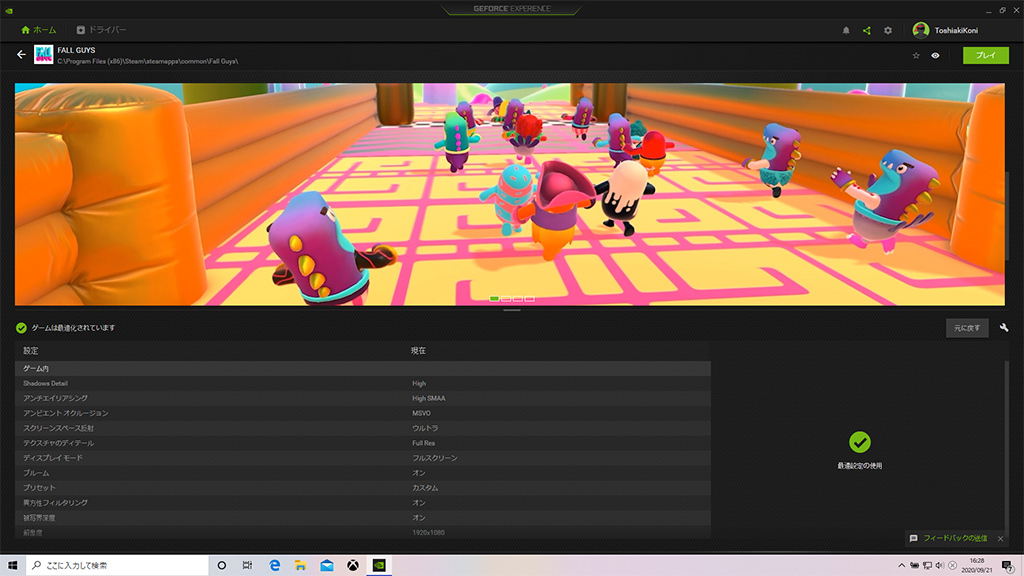Screen dimensions: 1024x576
Task: Click the optimal settings green checkmark
Action: click(x=859, y=442)
